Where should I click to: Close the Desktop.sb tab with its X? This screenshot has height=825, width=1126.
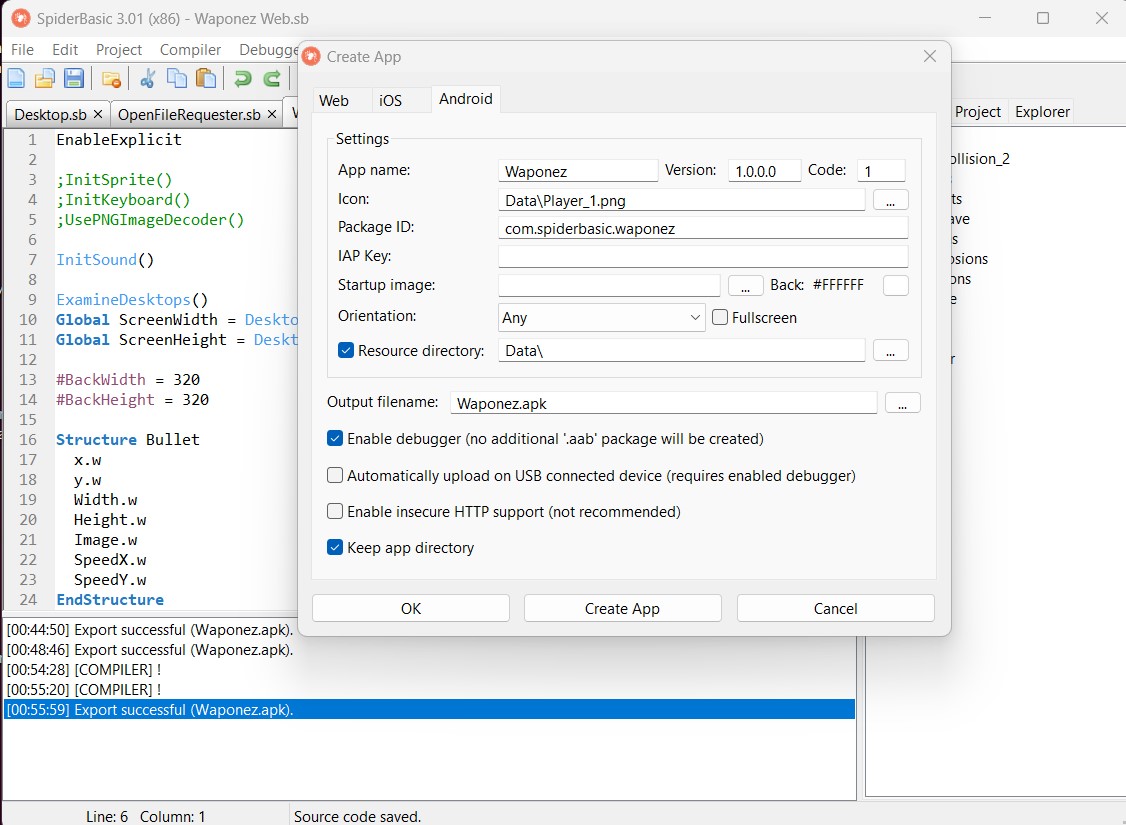[98, 114]
